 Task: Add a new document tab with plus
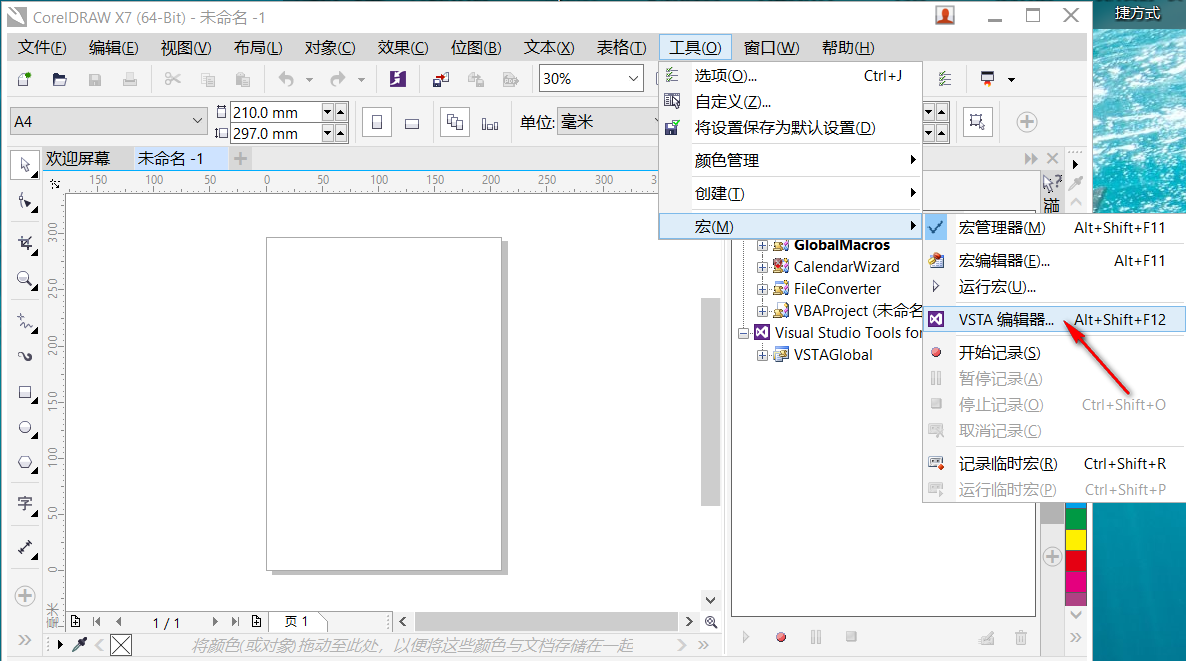coord(240,159)
